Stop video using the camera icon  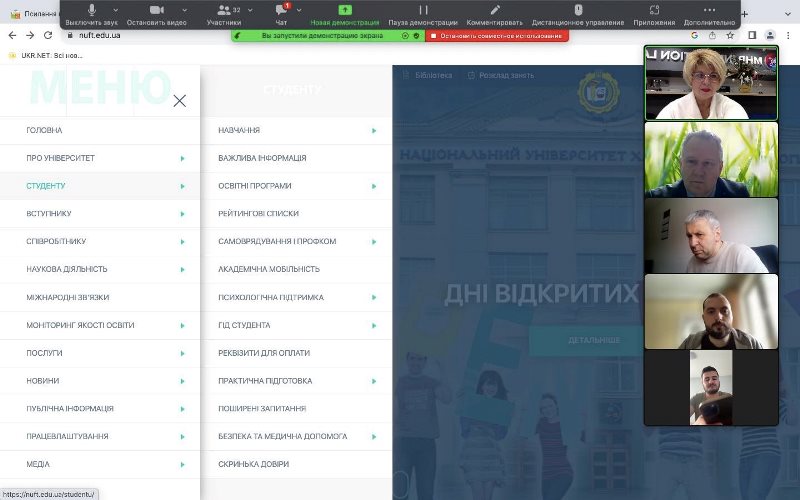157,11
